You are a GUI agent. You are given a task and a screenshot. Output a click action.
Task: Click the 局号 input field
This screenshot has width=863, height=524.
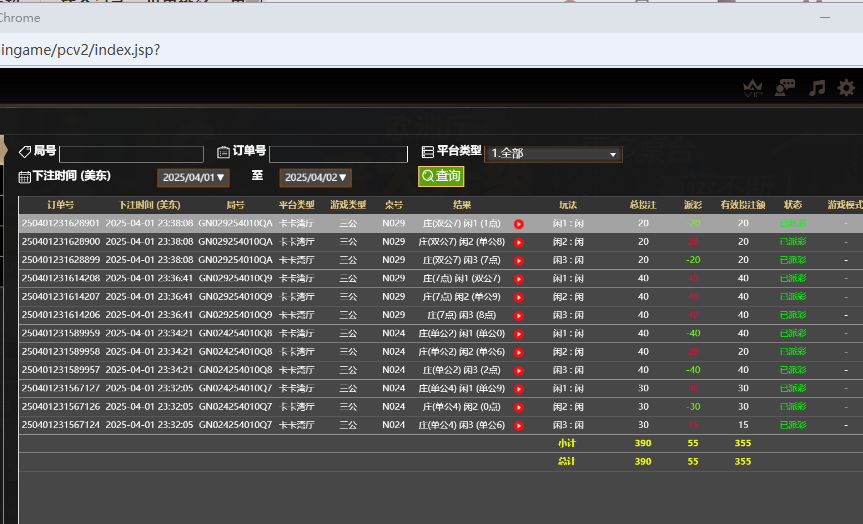(x=131, y=154)
